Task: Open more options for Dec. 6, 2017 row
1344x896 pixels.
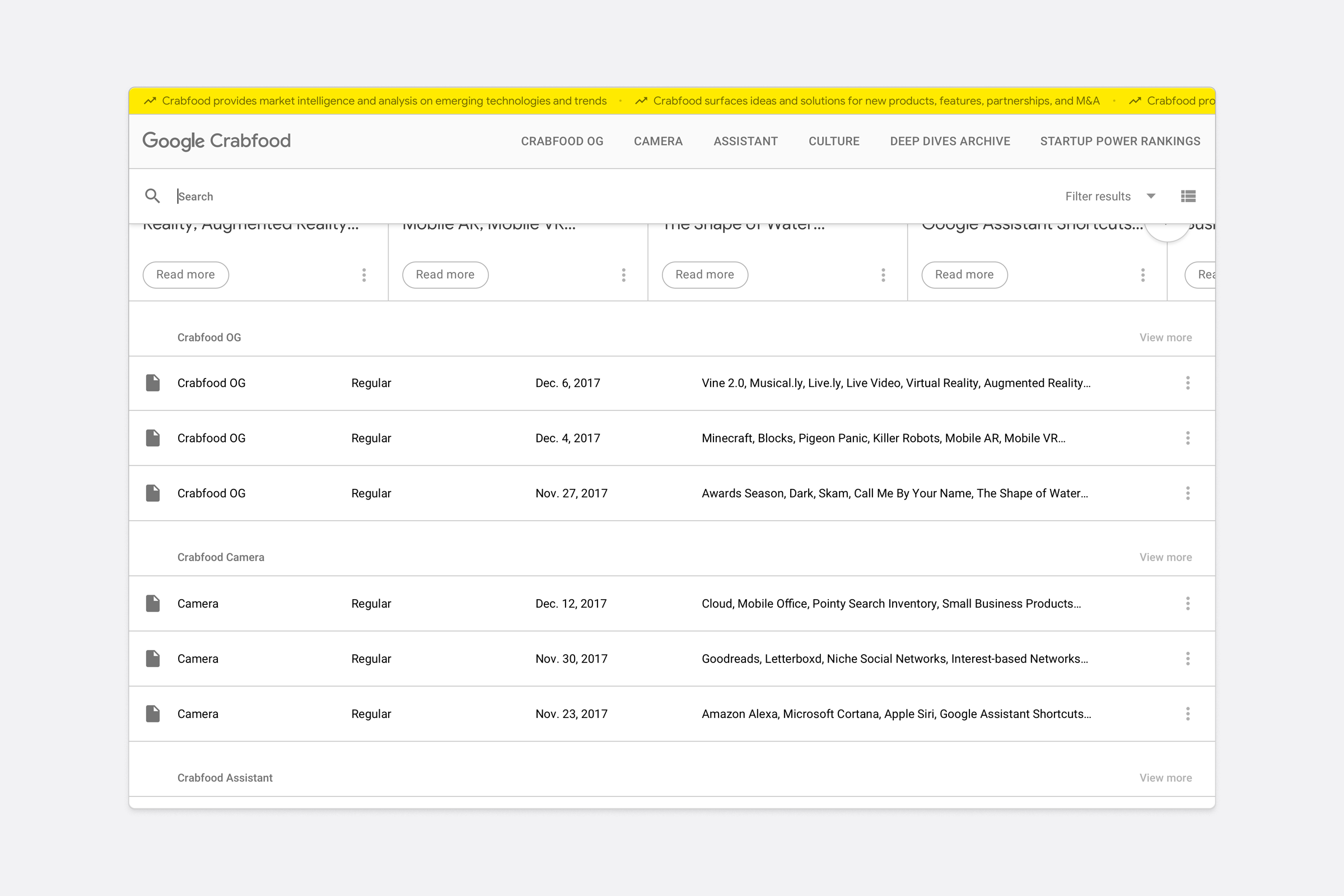Action: pyautogui.click(x=1187, y=383)
